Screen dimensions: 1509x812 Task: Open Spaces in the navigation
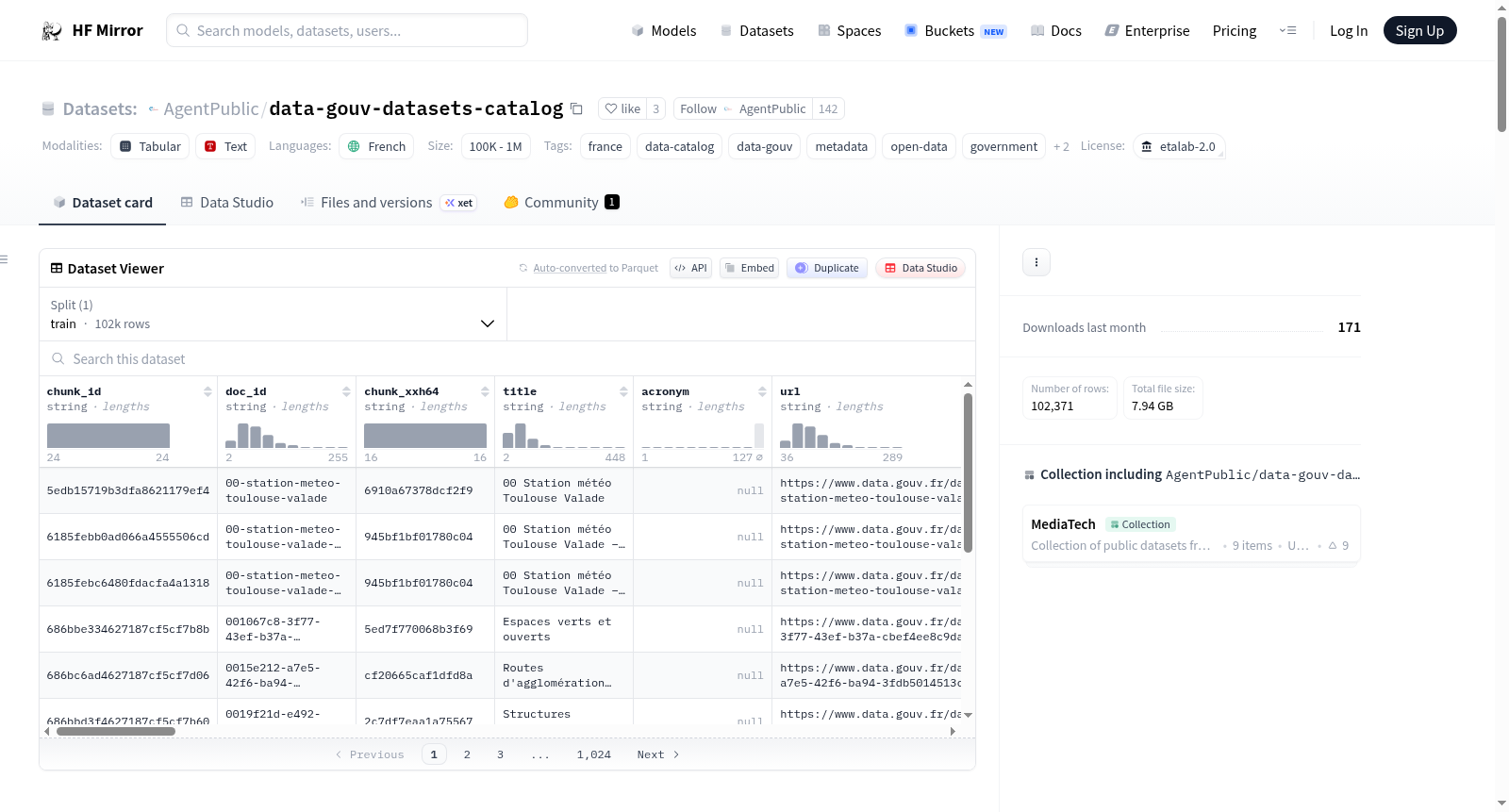pos(850,31)
